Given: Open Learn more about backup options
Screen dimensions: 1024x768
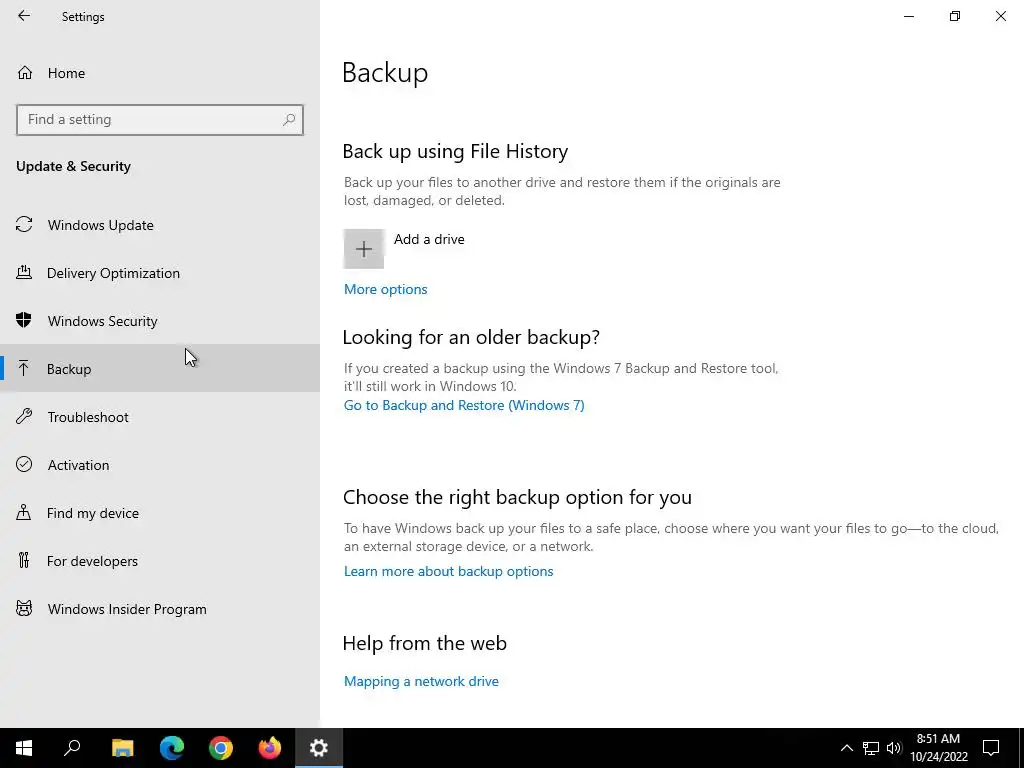Looking at the screenshot, I should [x=448, y=571].
